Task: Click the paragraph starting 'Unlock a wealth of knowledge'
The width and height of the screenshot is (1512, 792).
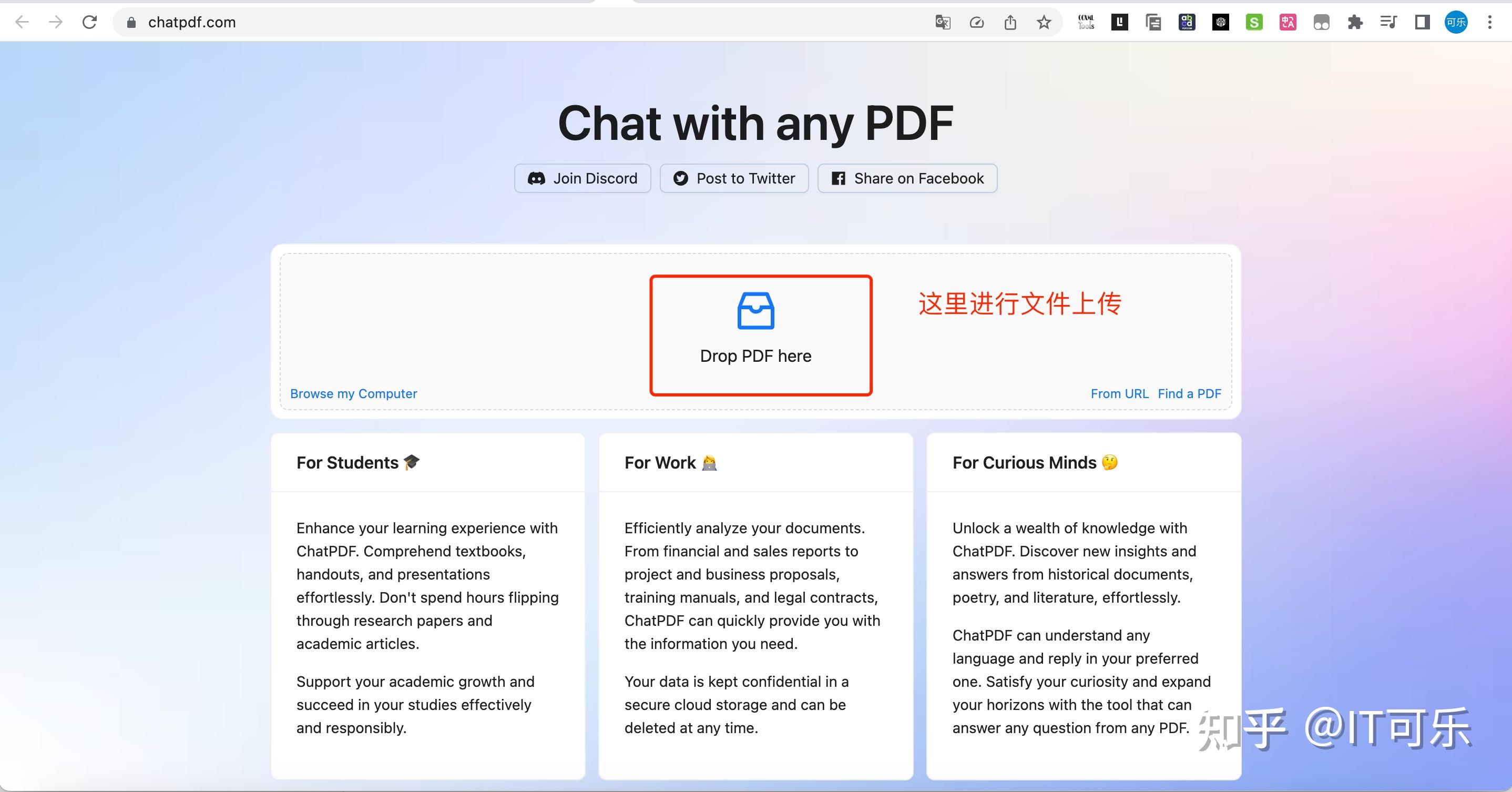Action: (x=1074, y=562)
